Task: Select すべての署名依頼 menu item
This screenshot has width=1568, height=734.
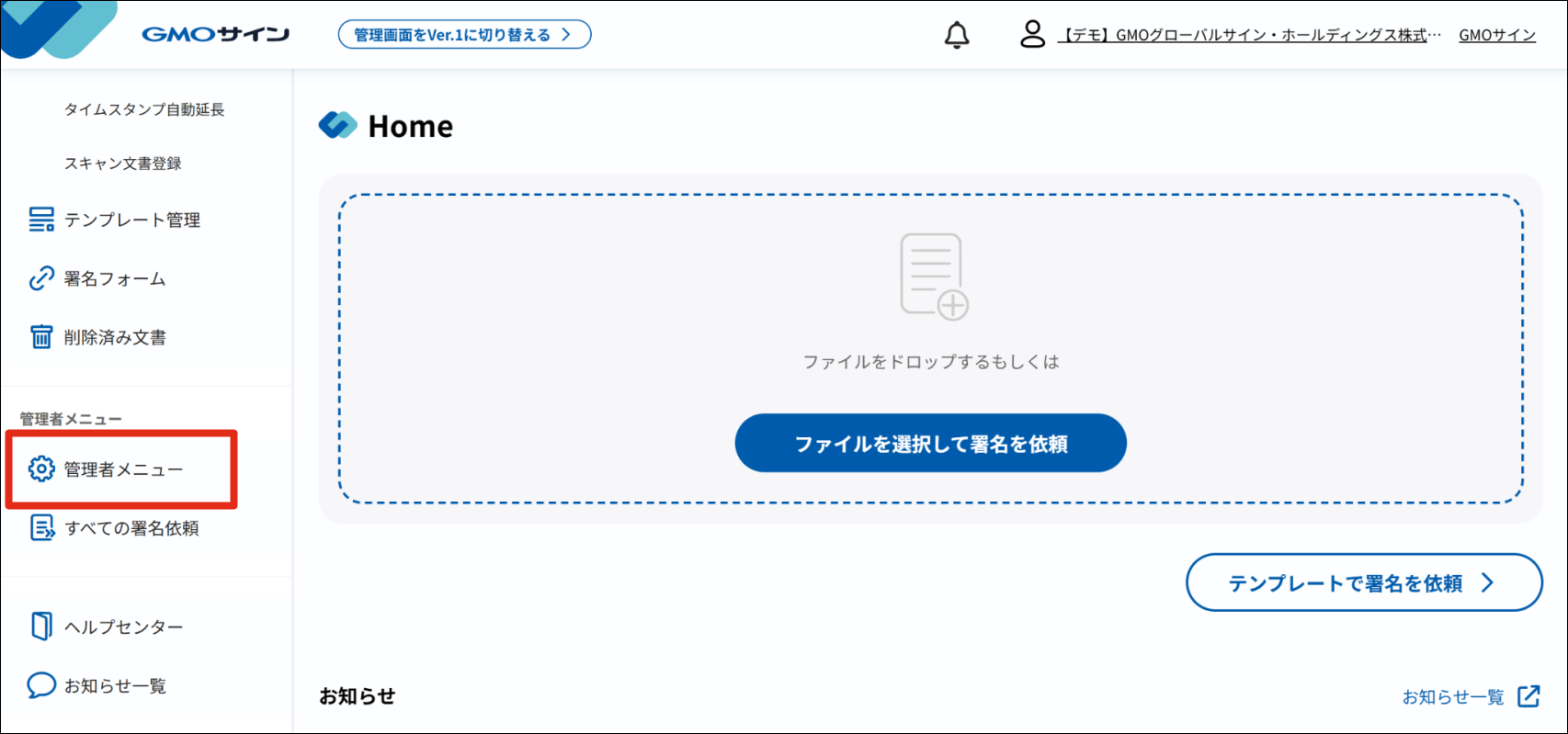Action: tap(131, 528)
